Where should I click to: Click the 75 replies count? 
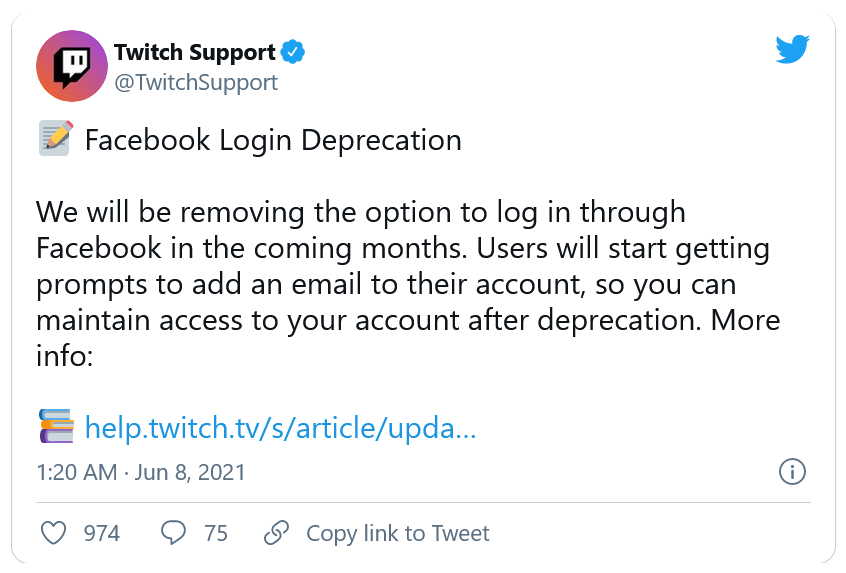coord(216,533)
